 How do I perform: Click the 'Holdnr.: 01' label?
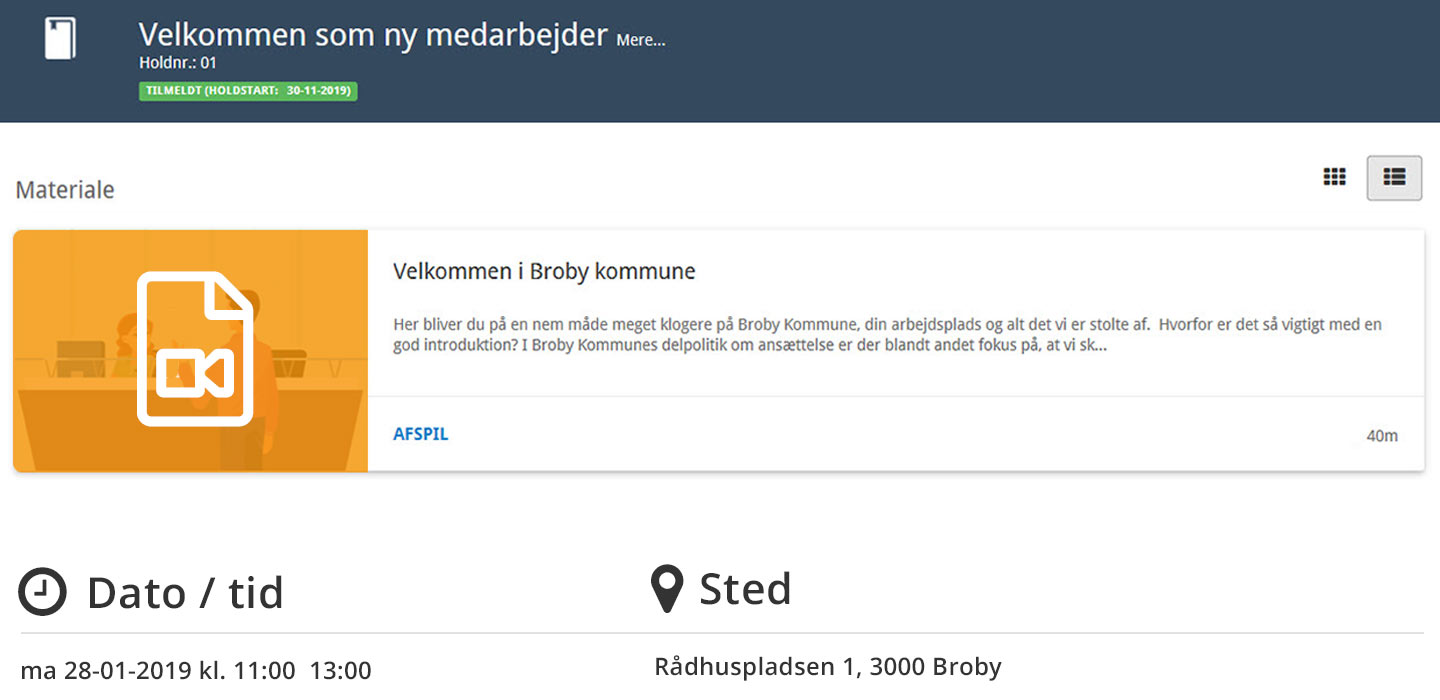coord(178,63)
